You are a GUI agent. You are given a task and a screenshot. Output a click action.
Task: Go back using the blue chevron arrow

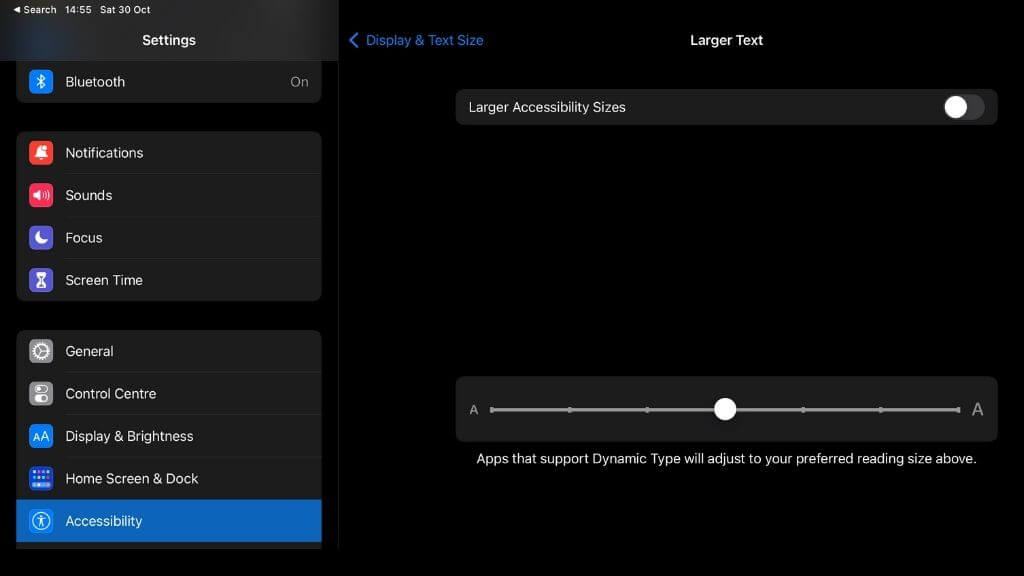pos(354,40)
